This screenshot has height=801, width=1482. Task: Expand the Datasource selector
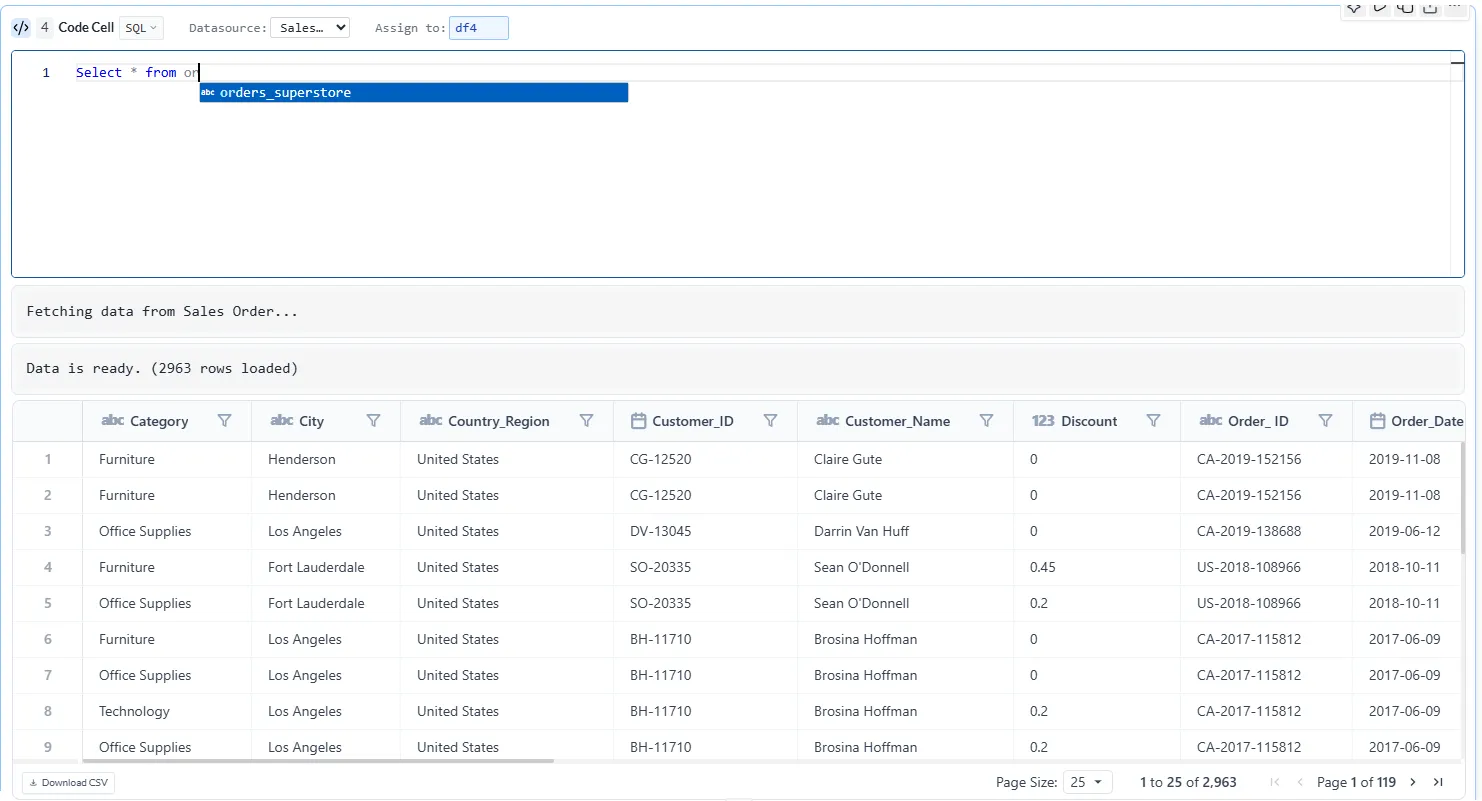310,28
